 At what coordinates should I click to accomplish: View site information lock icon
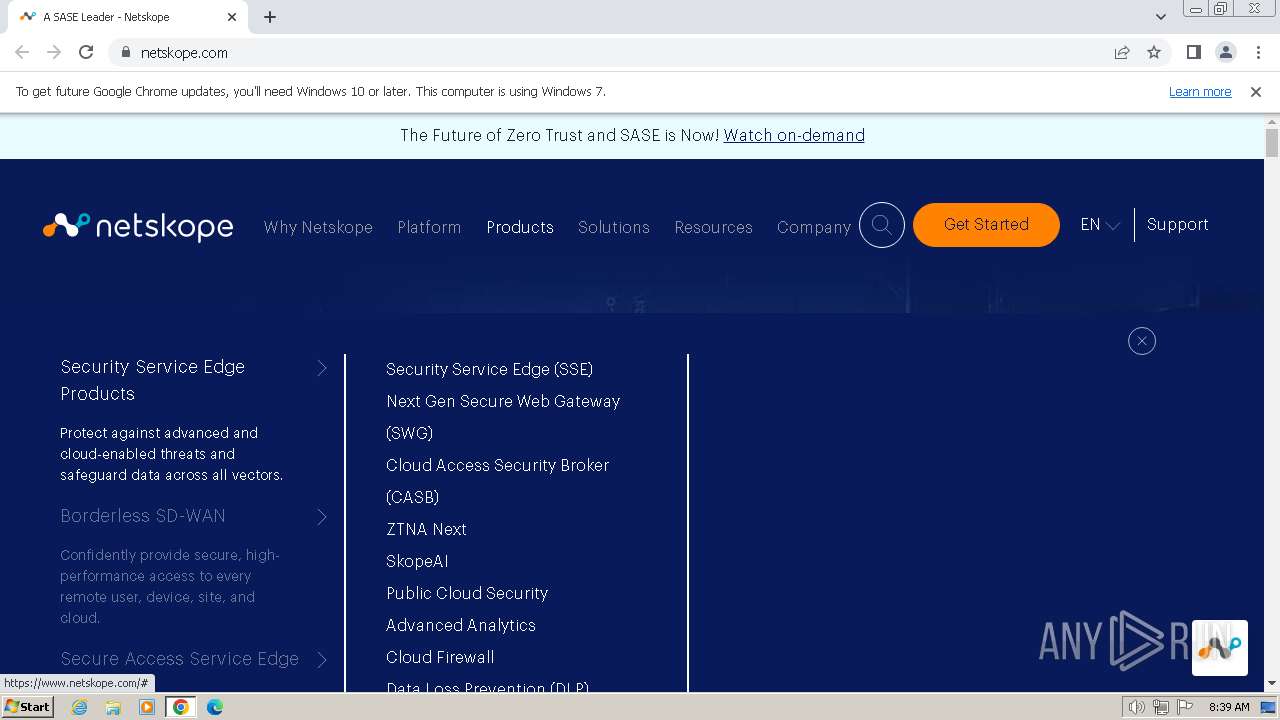(125, 52)
